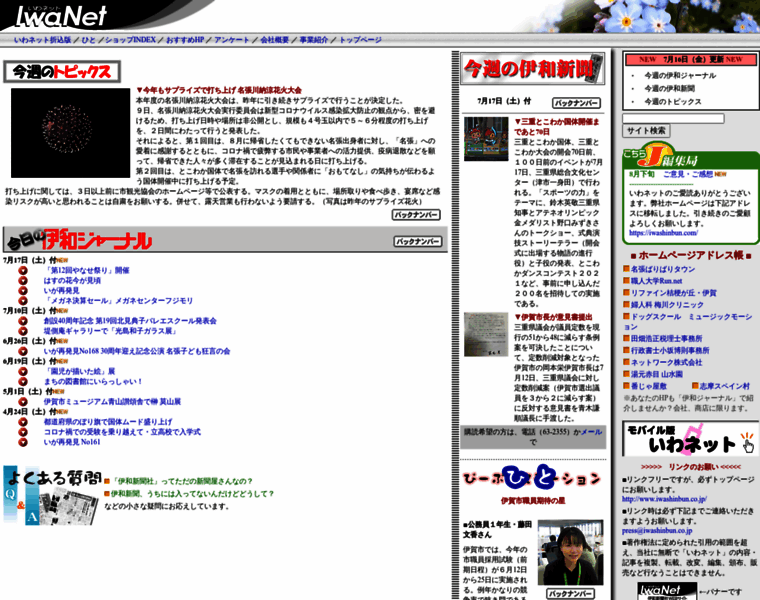Click the メール link in subscription notice
This screenshot has width=760, height=600.
point(591,431)
